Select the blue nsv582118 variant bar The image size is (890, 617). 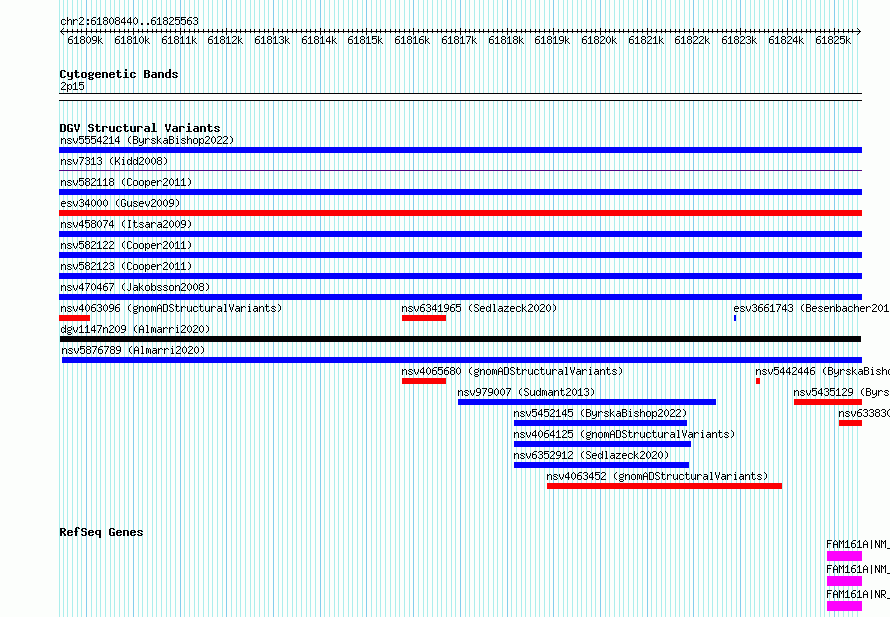coord(460,192)
